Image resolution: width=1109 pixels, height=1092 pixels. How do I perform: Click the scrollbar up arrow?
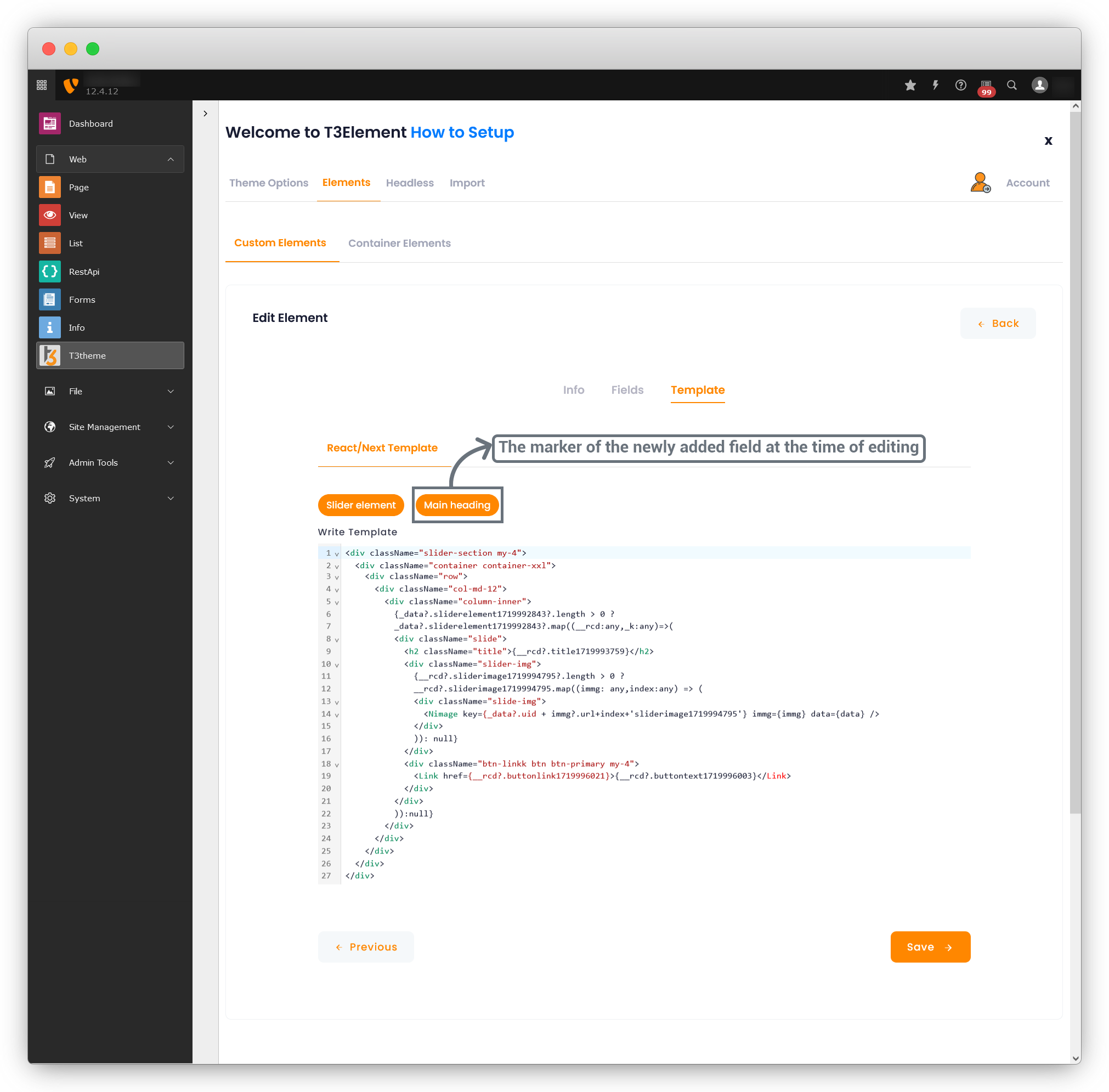click(1076, 106)
